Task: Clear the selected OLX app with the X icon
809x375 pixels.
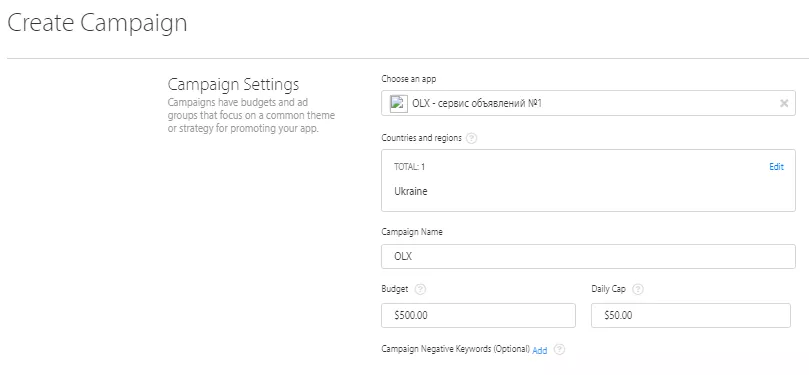Action: pyautogui.click(x=784, y=104)
